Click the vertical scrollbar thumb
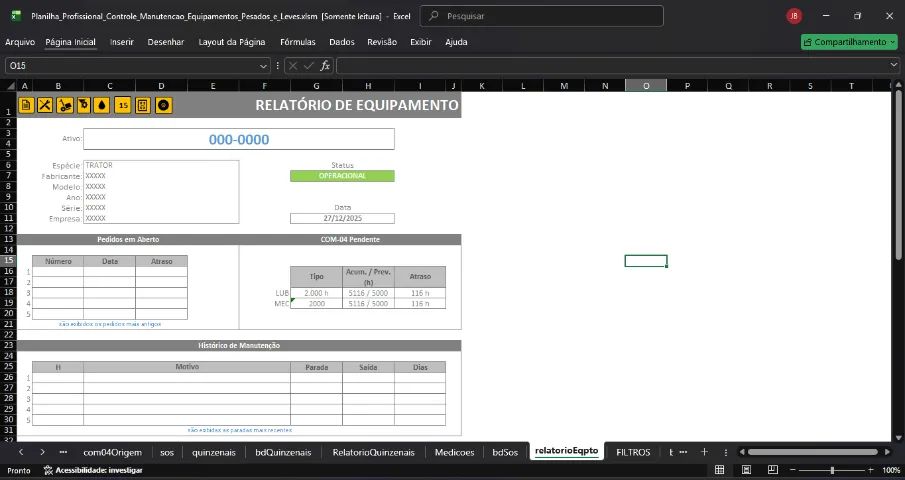This screenshot has width=905, height=480. pyautogui.click(x=899, y=173)
